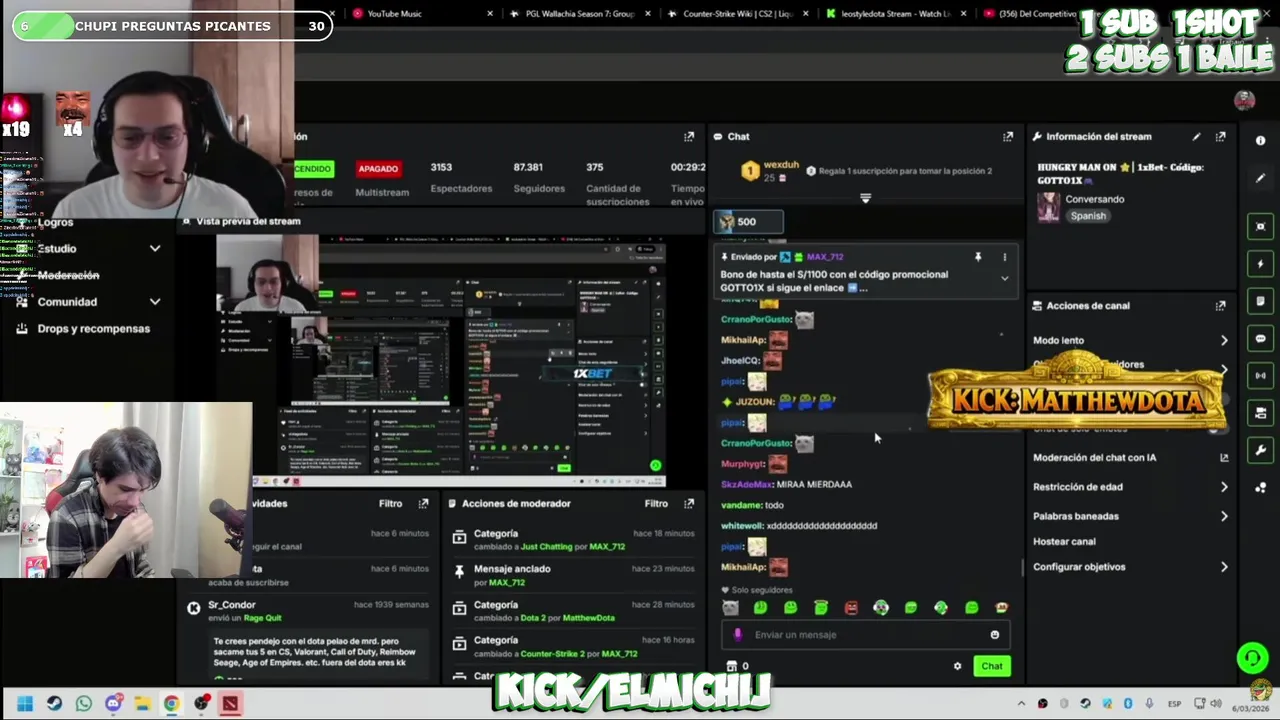Switch to leostyledota Stream tab
This screenshot has height=720, width=1280.
896,14
